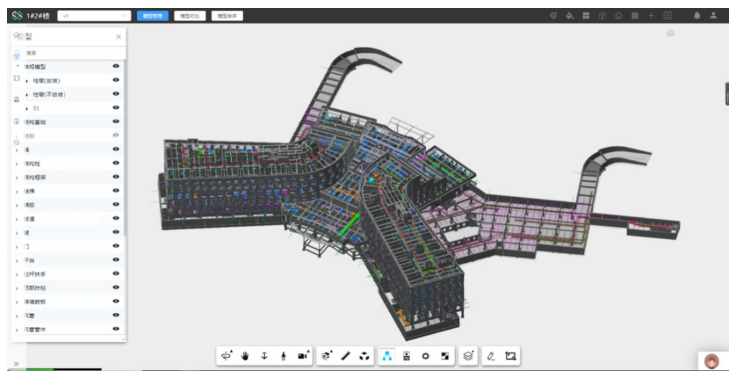Open the assistant avatar icon
This screenshot has width=745, height=380.
point(712,361)
